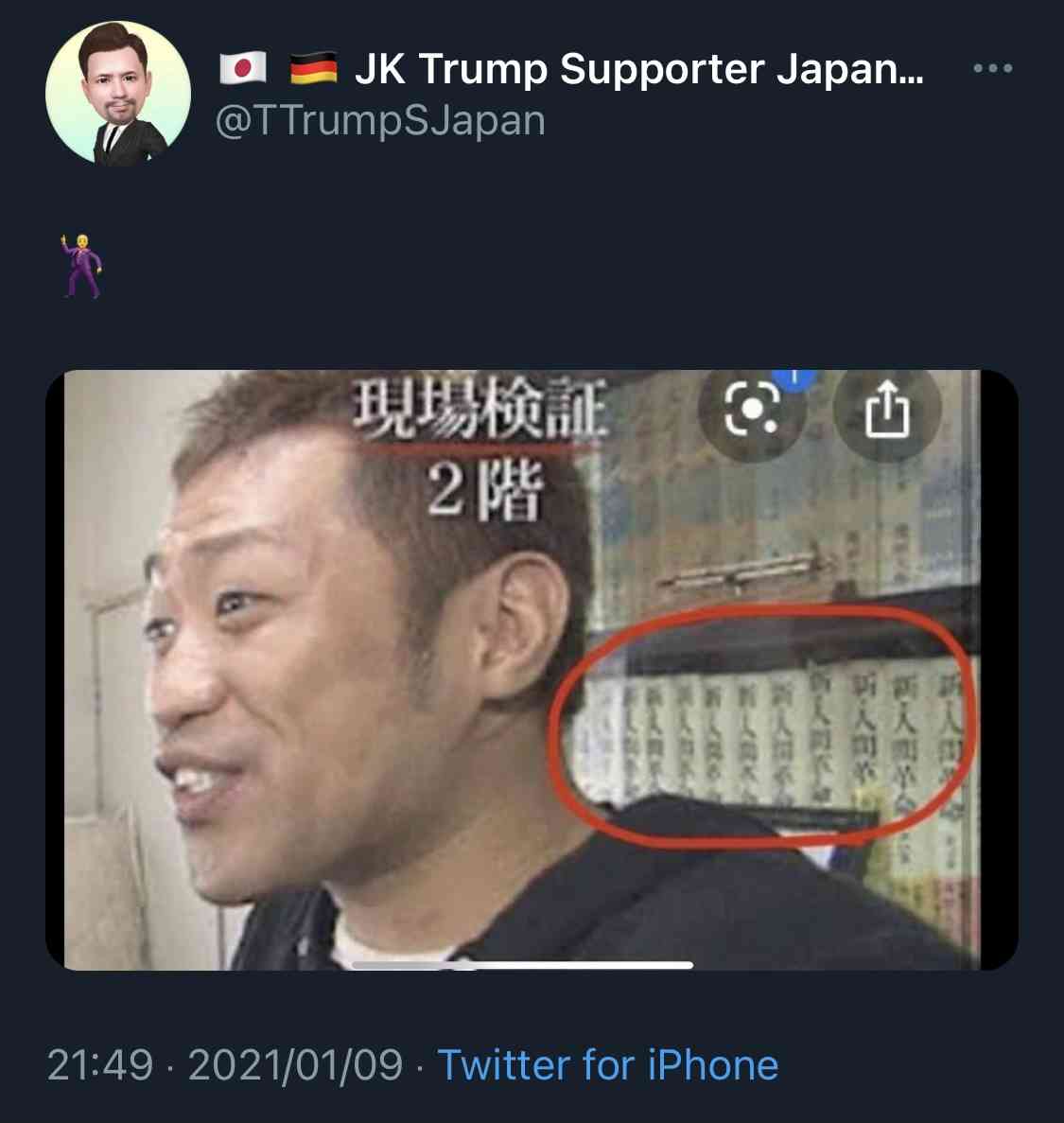1064x1123 pixels.
Task: Click the red-circled row of books
Action: pyautogui.click(x=762, y=727)
